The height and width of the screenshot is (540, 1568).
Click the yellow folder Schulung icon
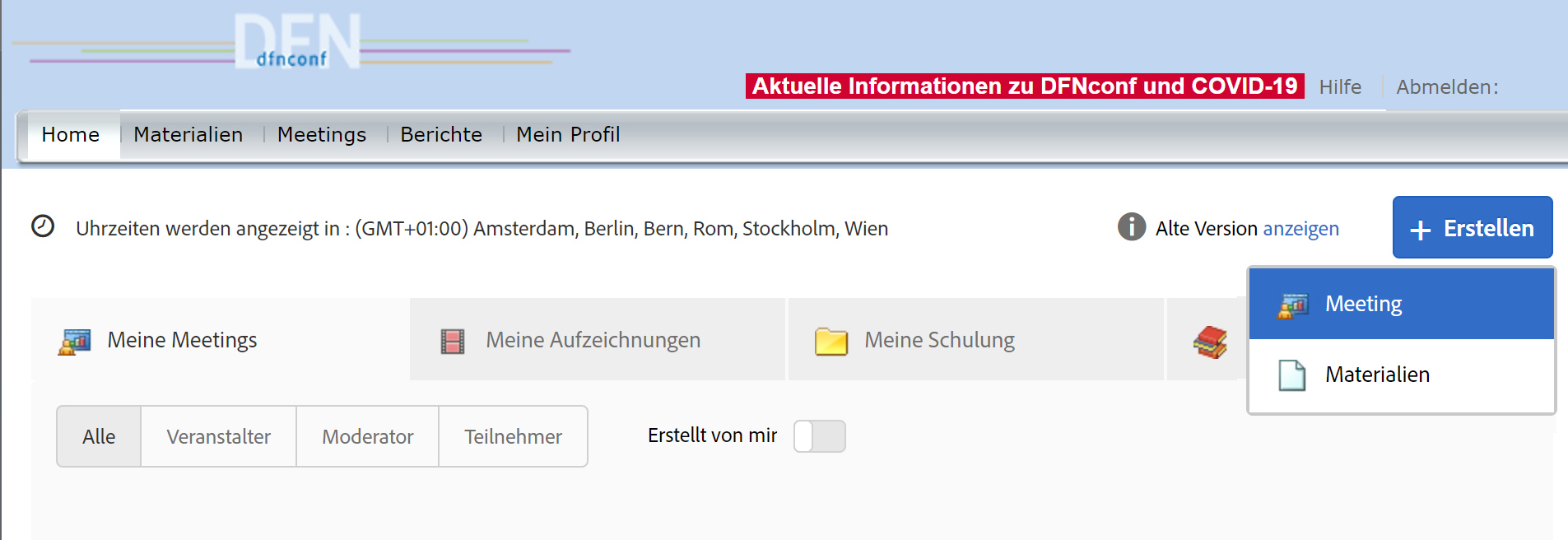[831, 341]
